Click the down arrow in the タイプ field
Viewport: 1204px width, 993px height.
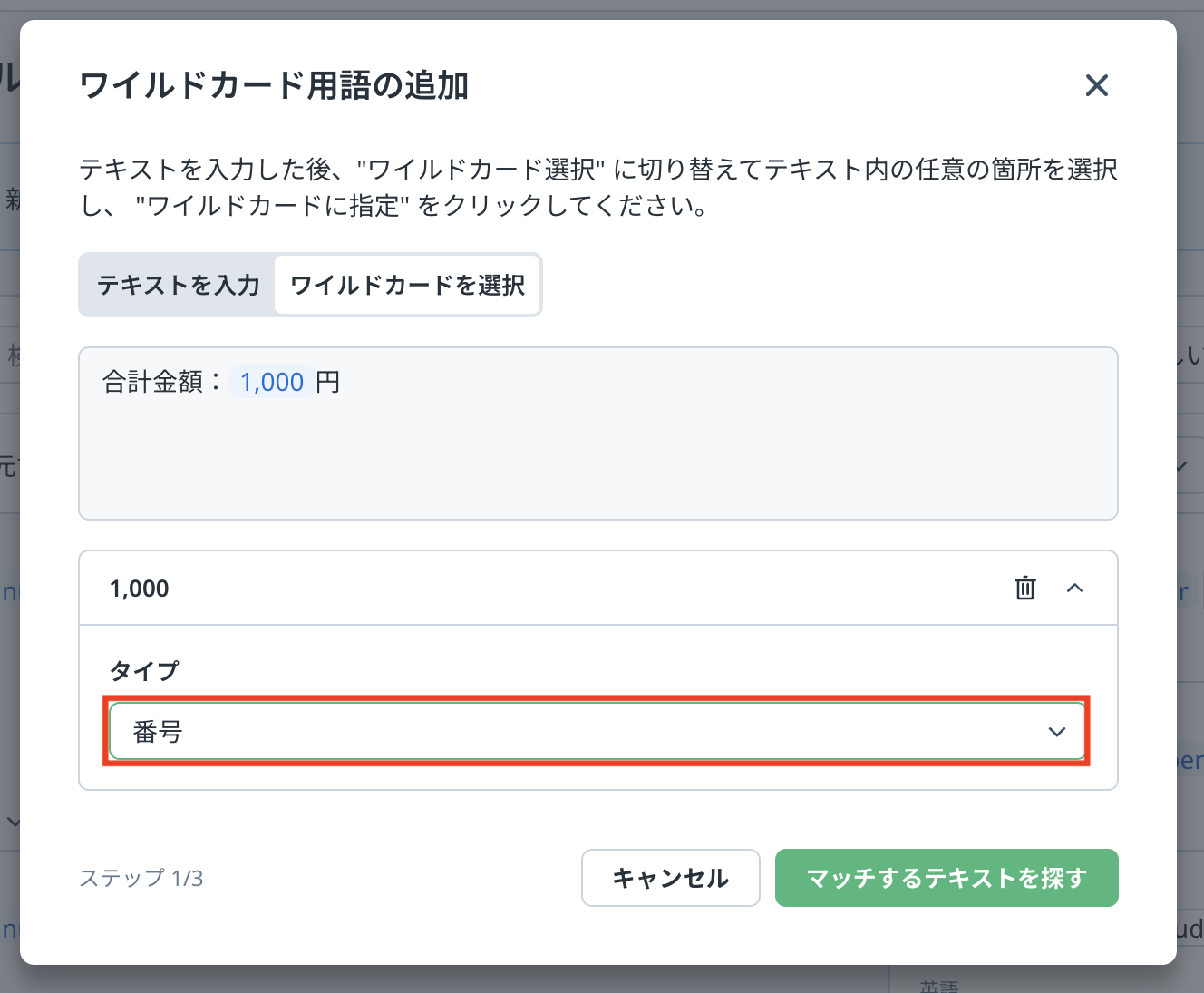(x=1056, y=732)
